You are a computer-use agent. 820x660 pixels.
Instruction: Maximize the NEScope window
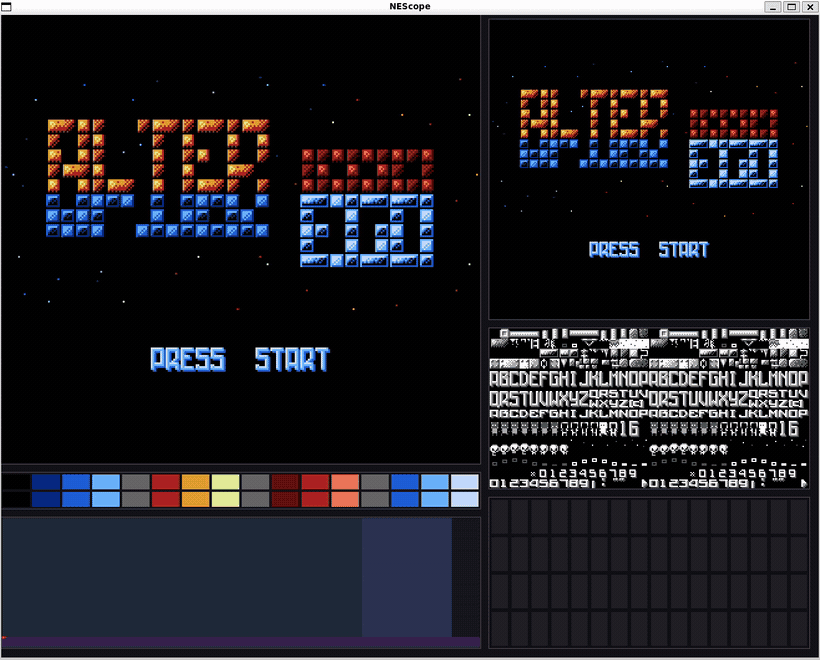click(x=792, y=6)
